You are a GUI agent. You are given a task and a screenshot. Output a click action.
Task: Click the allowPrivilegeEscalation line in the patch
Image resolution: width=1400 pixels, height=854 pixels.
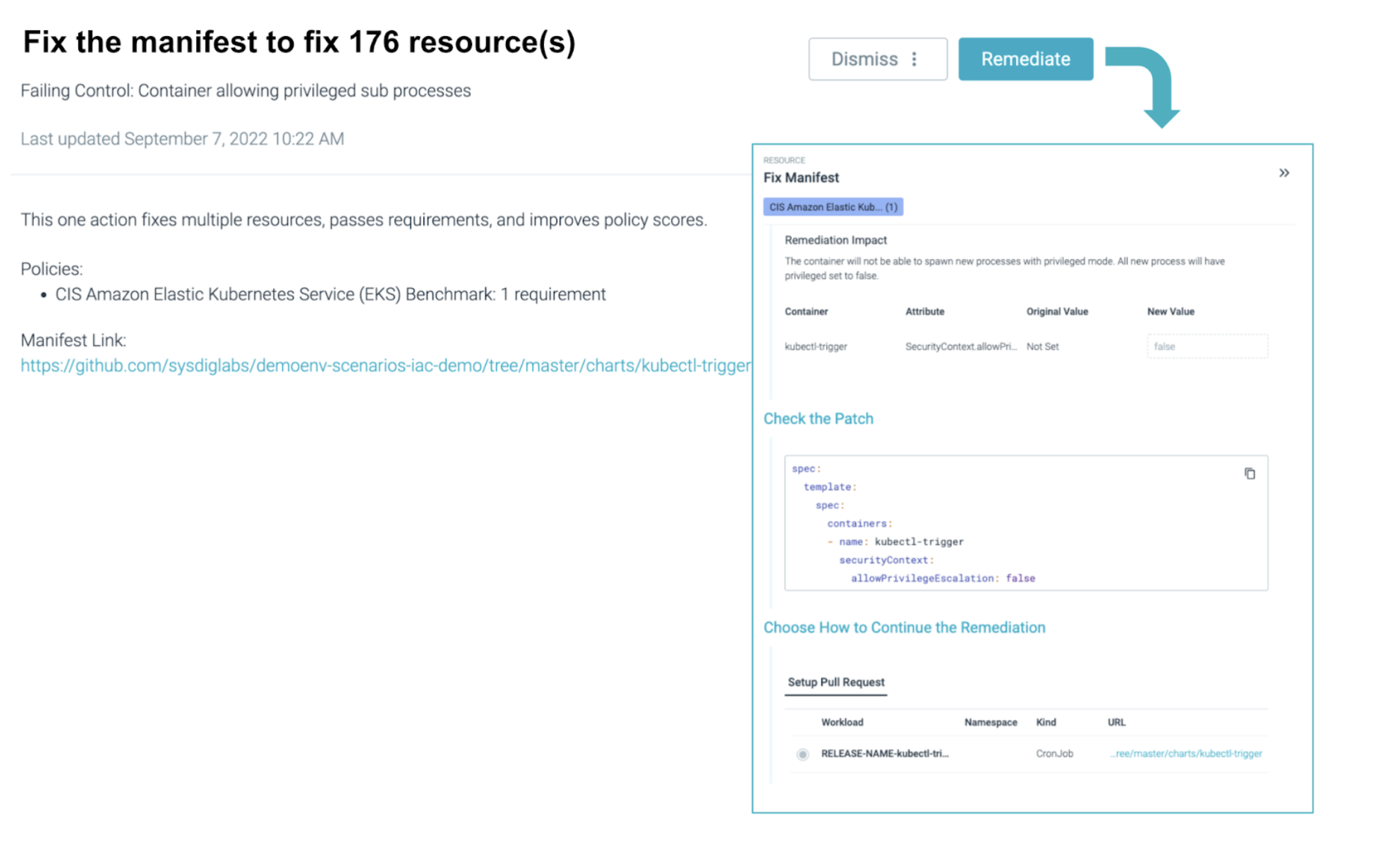[x=942, y=577]
